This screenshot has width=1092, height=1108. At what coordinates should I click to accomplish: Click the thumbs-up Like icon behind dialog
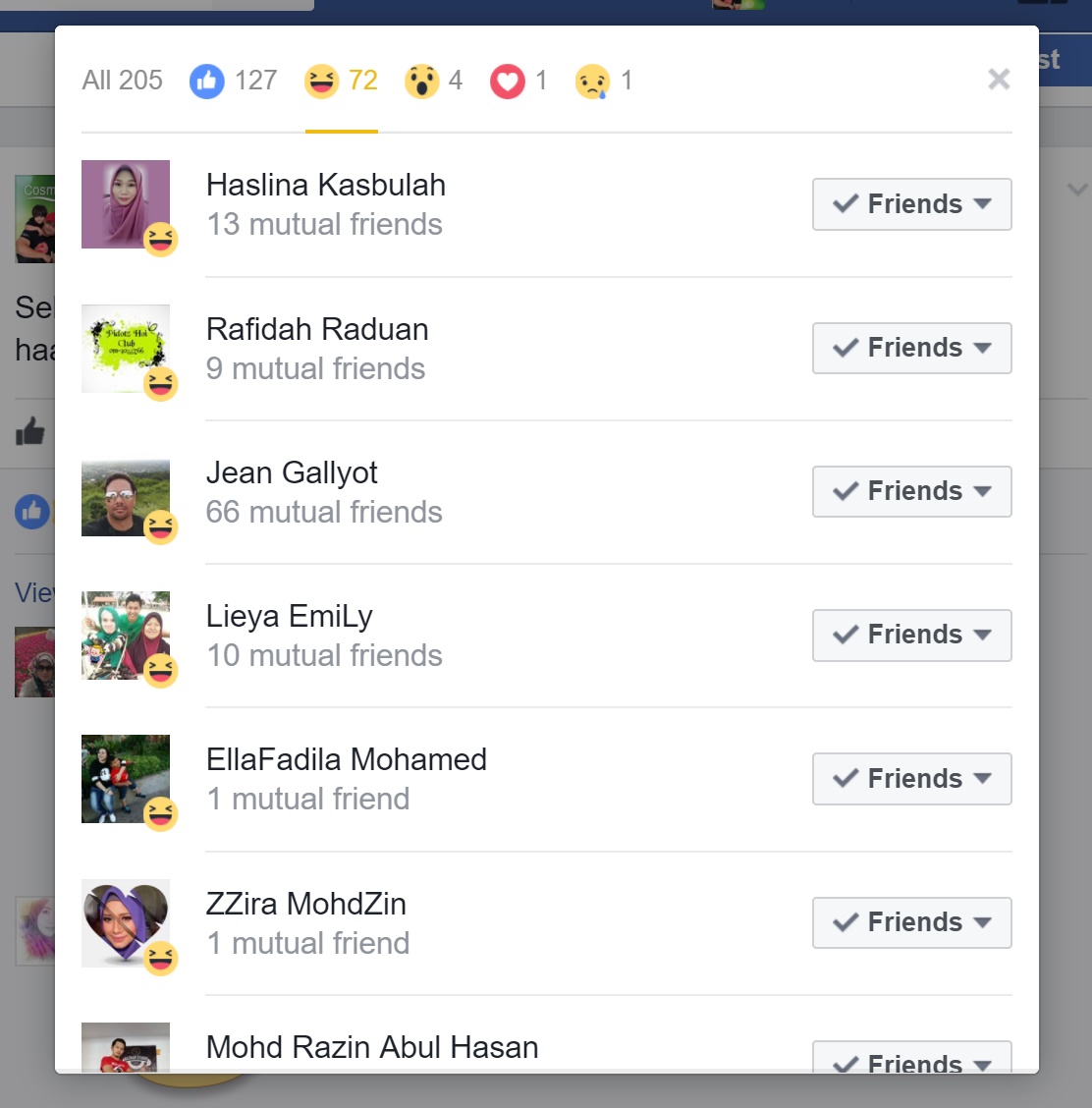29,430
